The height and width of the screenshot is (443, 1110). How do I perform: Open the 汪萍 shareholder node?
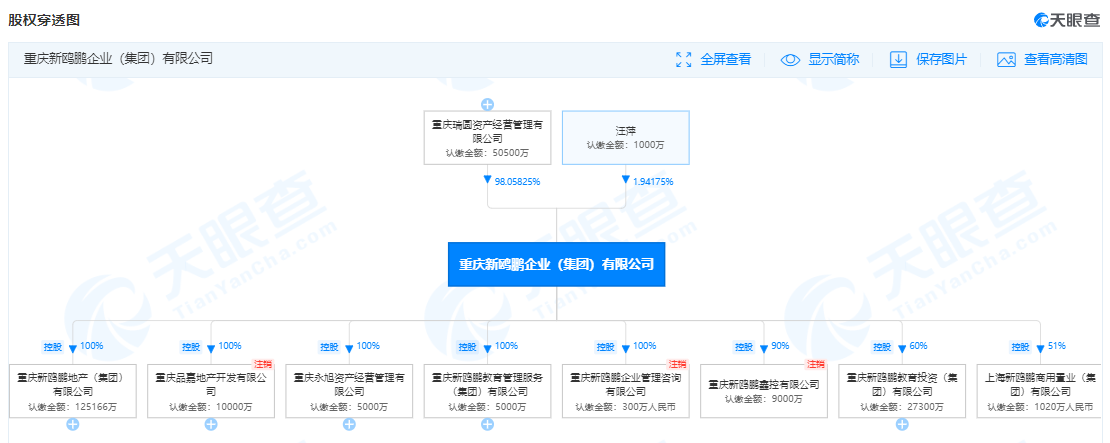pos(626,138)
